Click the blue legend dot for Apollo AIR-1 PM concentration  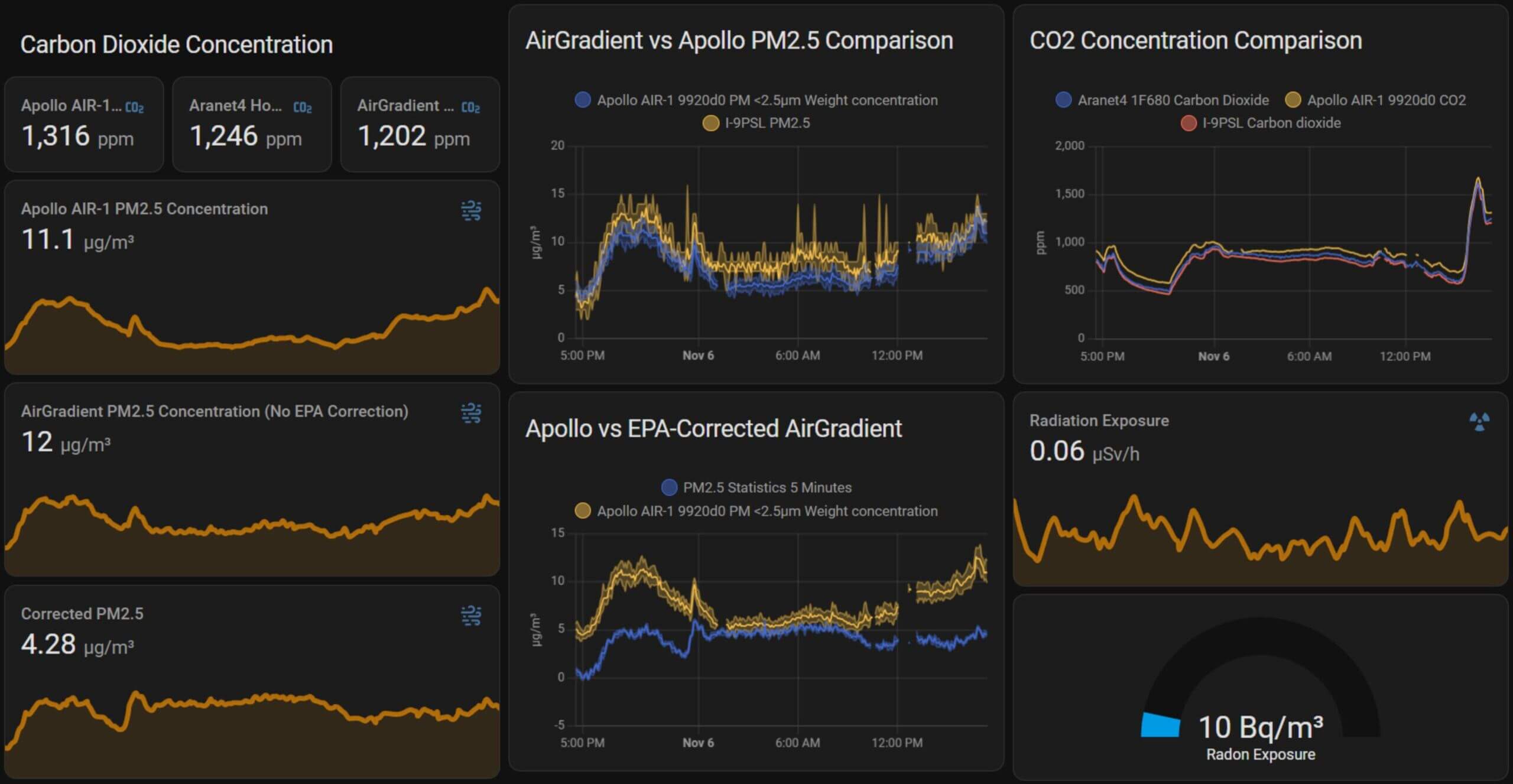583,99
